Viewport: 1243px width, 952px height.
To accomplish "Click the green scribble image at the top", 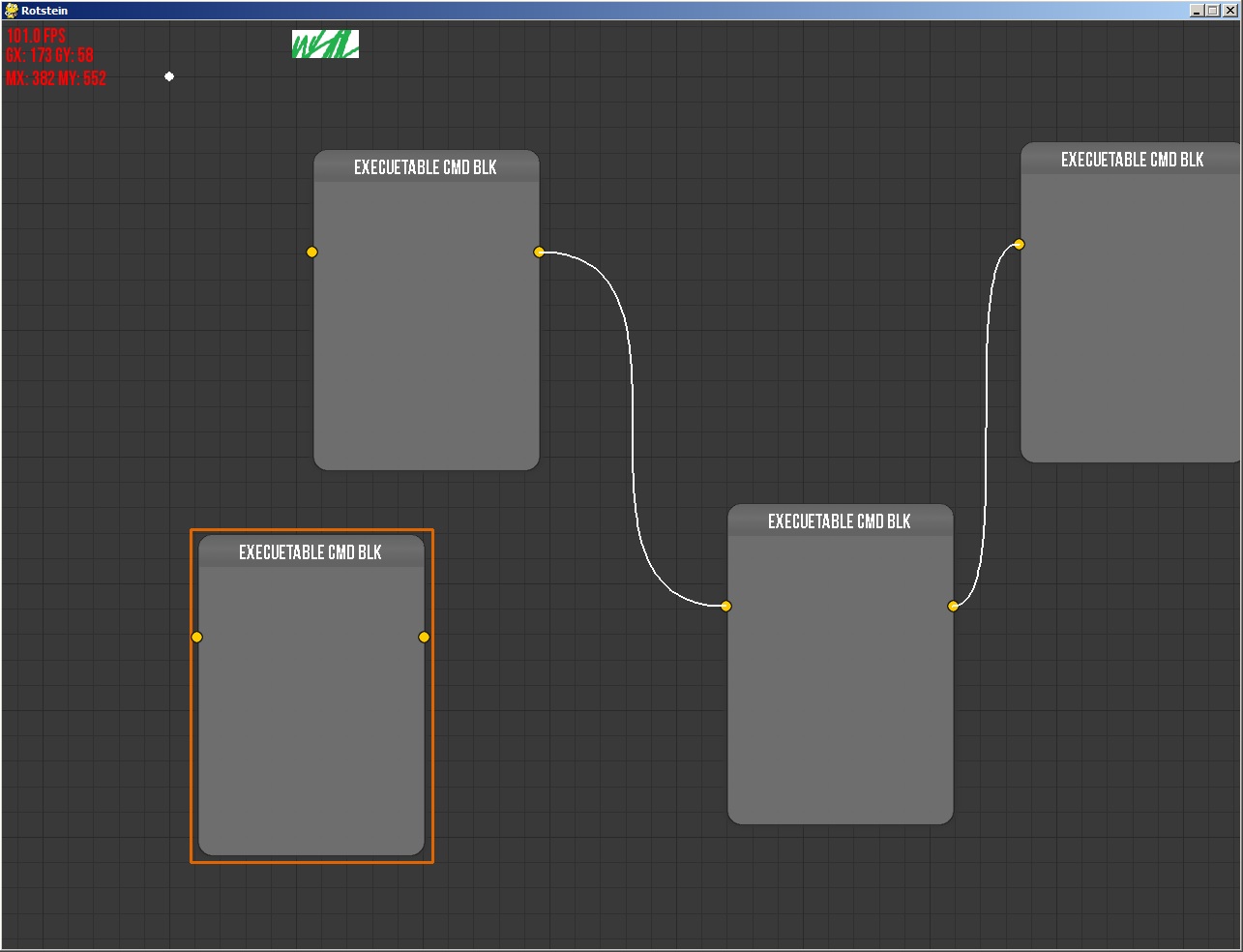I will [326, 45].
